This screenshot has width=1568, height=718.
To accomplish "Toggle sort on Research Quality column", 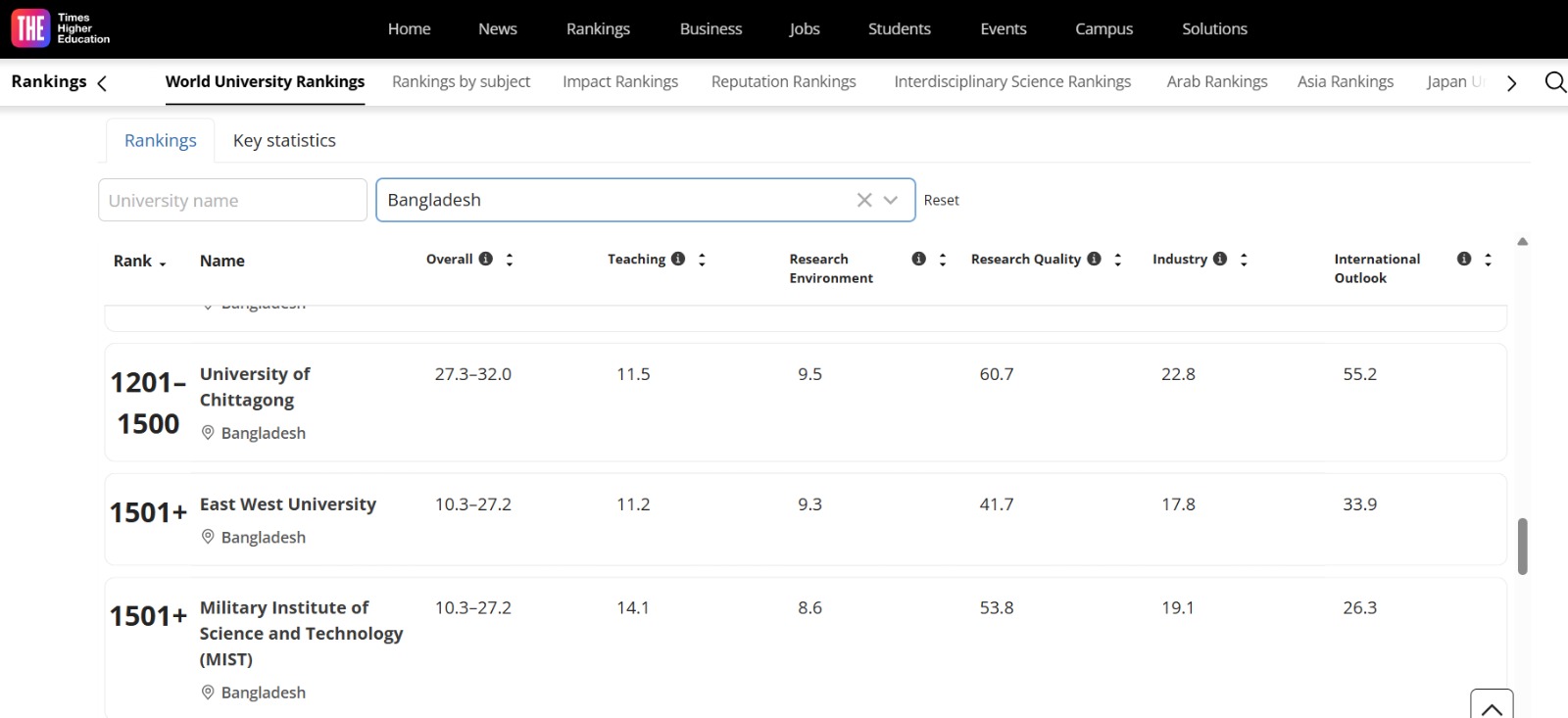I will tap(1118, 260).
